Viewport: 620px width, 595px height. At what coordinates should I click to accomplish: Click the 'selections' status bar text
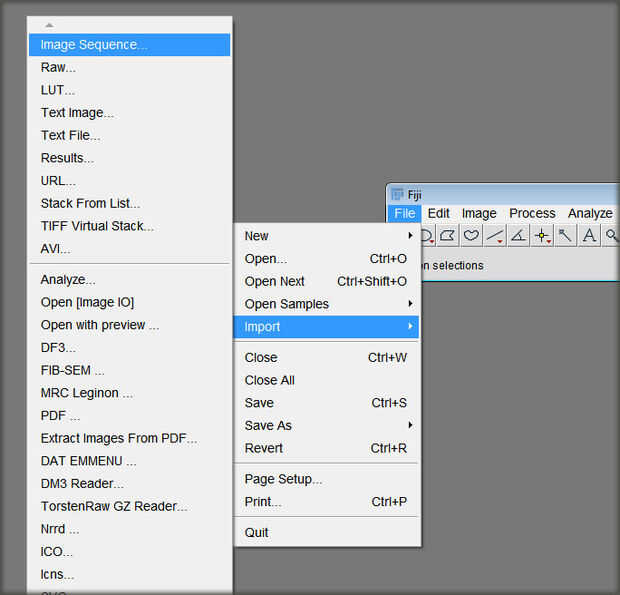tap(458, 266)
